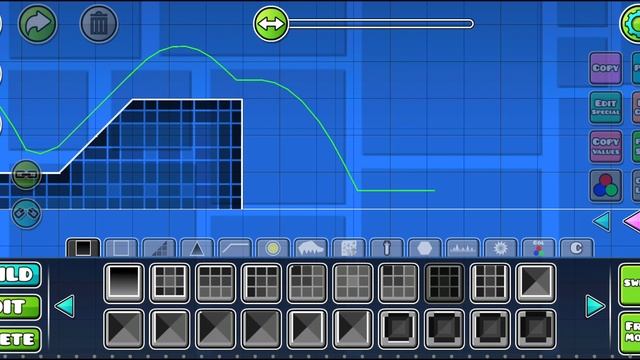
Task: Pick the last bordered square block in bottom row
Action: click(x=536, y=329)
